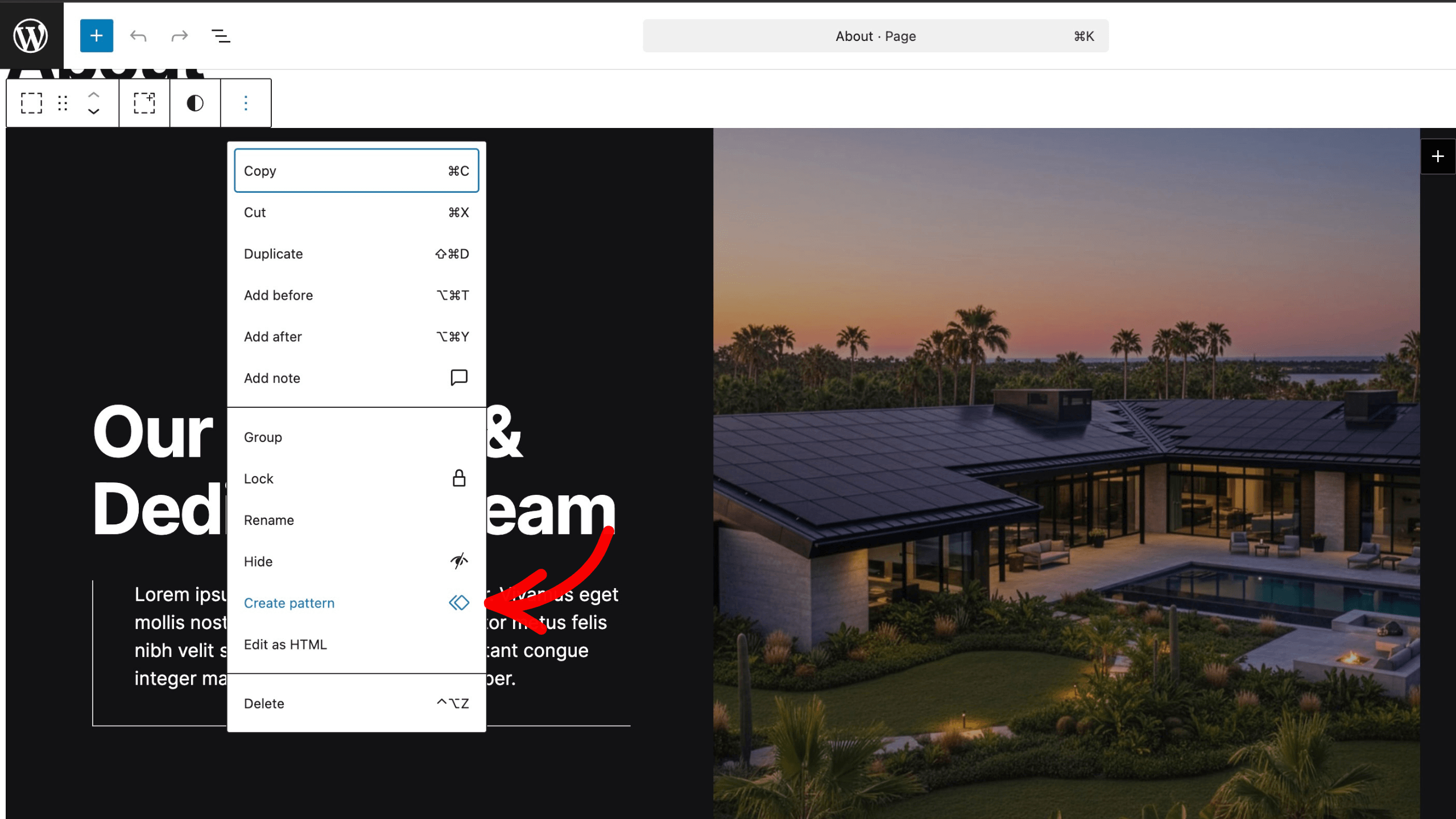Click the drag handle dots icon
1456x819 pixels.
(x=63, y=103)
